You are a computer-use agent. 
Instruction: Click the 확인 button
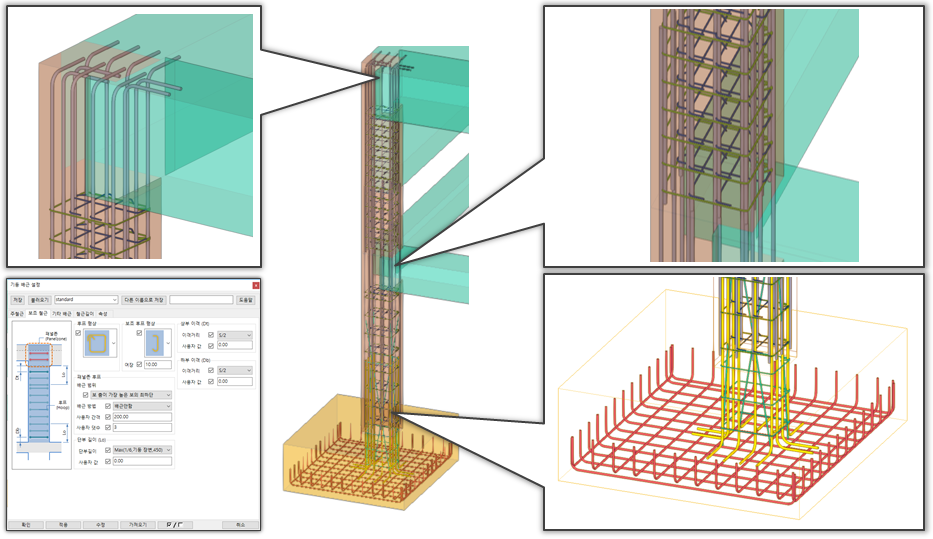[26, 525]
